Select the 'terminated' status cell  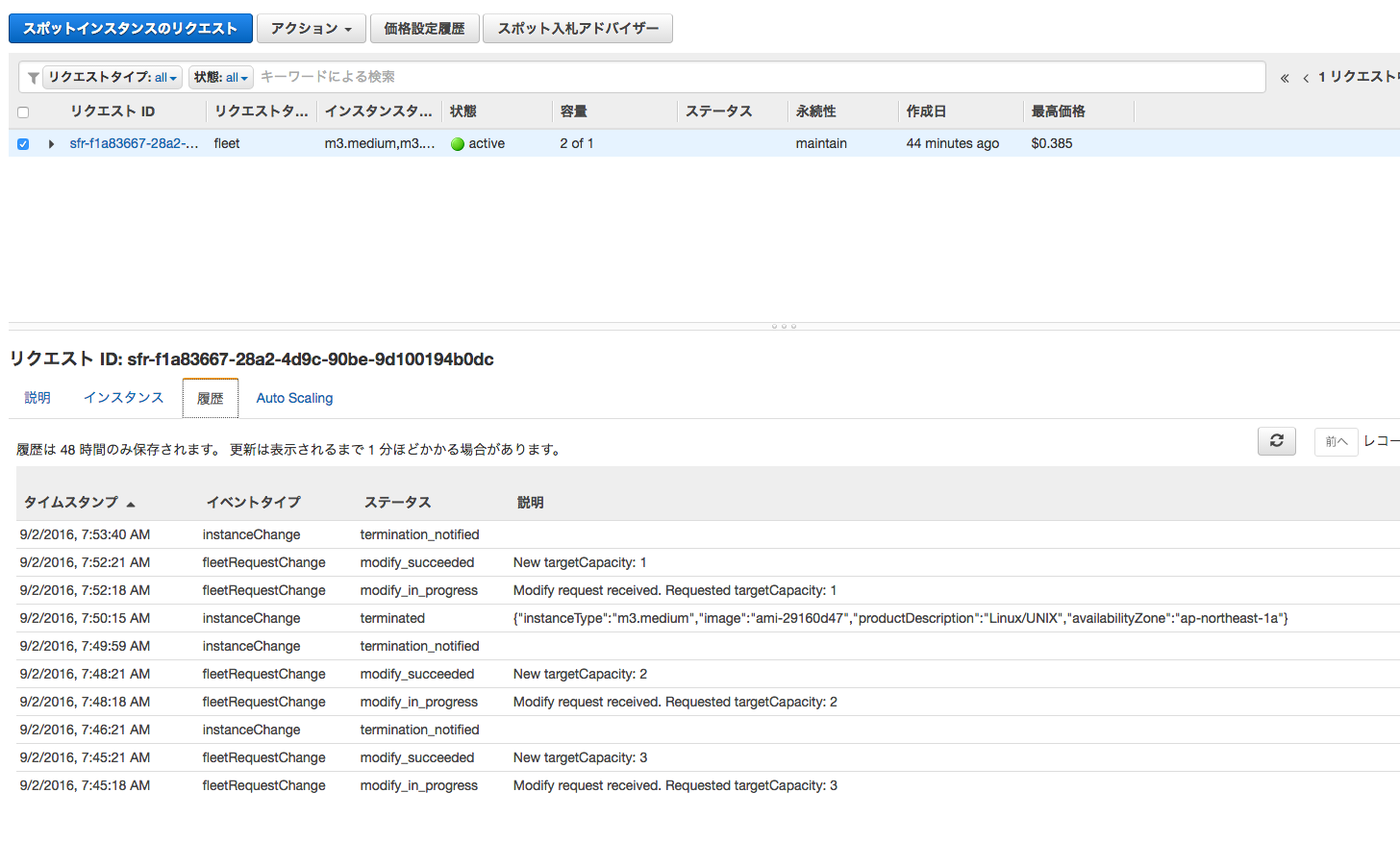[392, 618]
